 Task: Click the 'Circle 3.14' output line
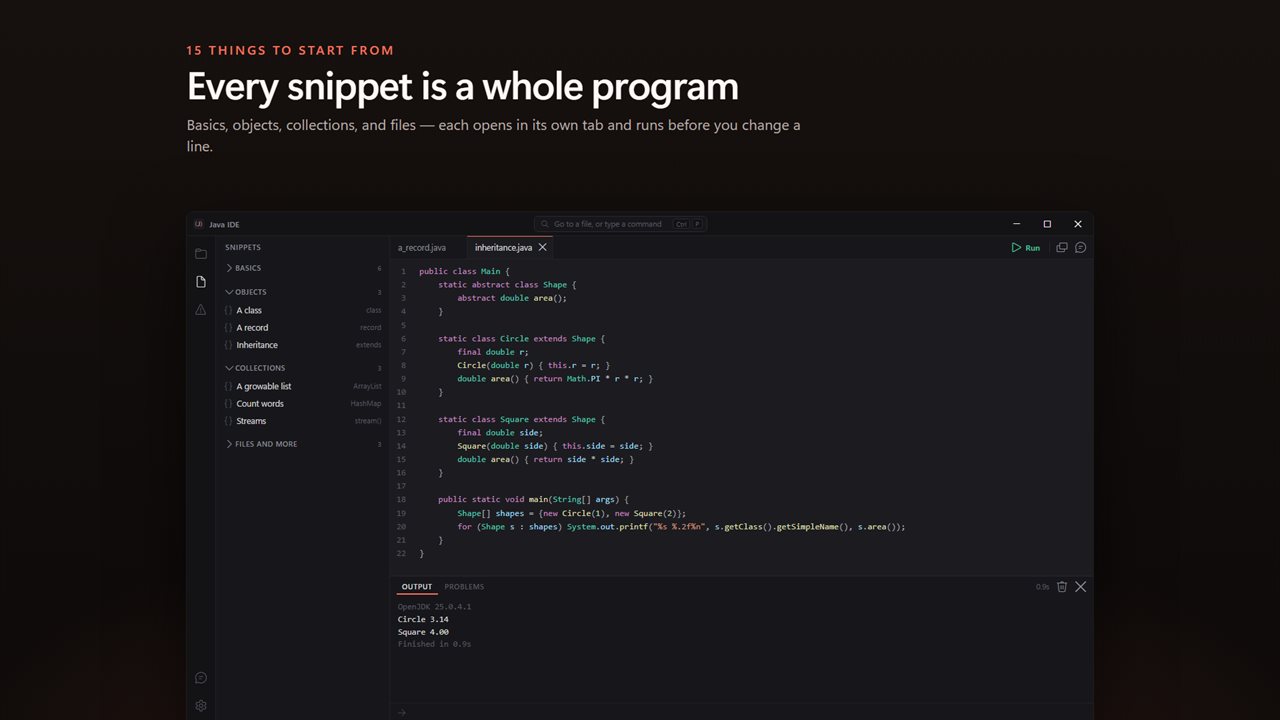423,620
